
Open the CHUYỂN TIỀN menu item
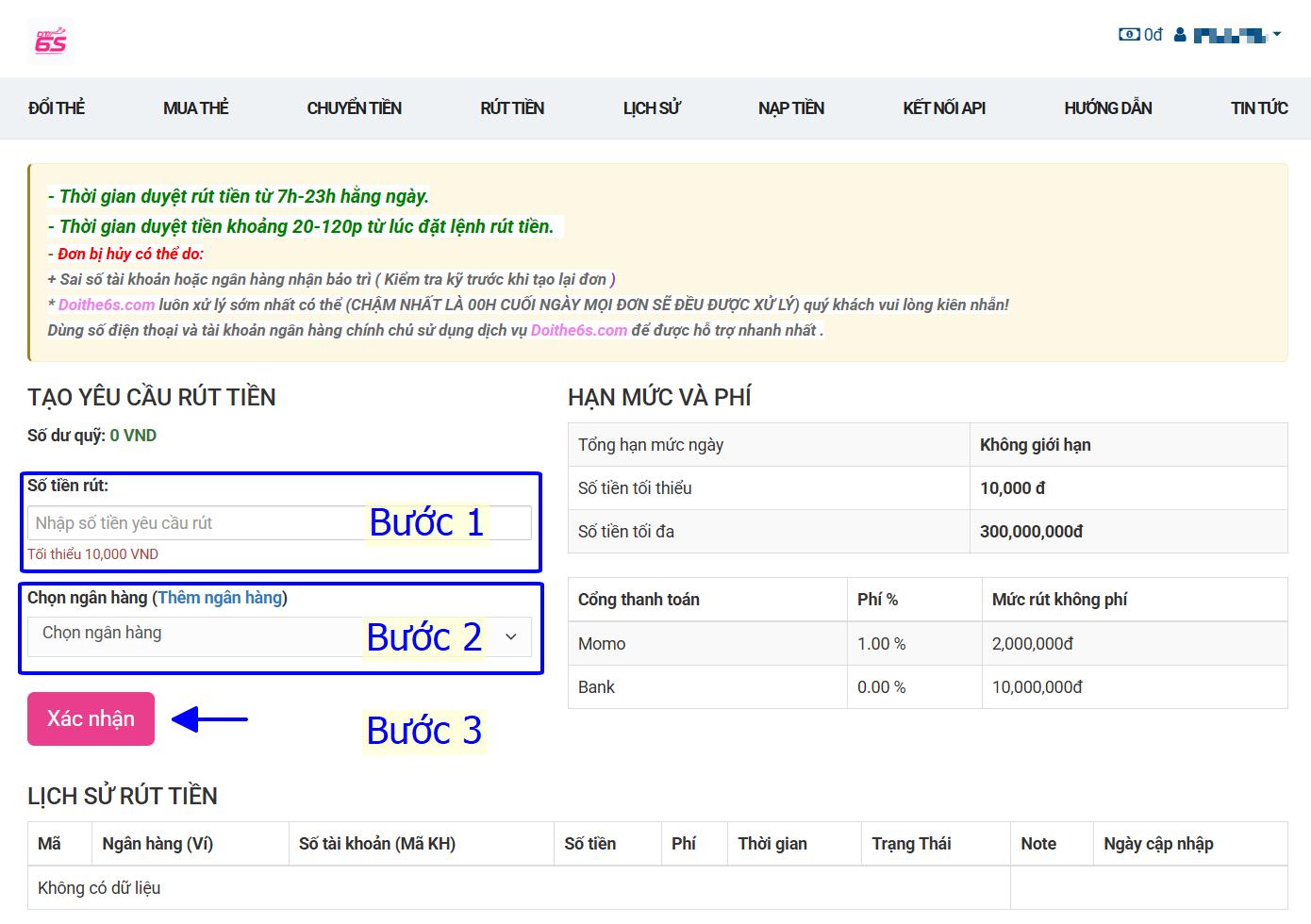[354, 108]
